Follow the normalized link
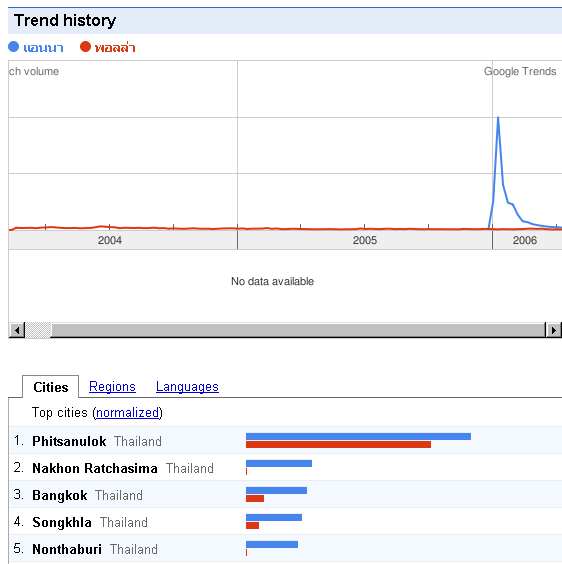Image resolution: width=562 pixels, height=564 pixels. tap(127, 413)
